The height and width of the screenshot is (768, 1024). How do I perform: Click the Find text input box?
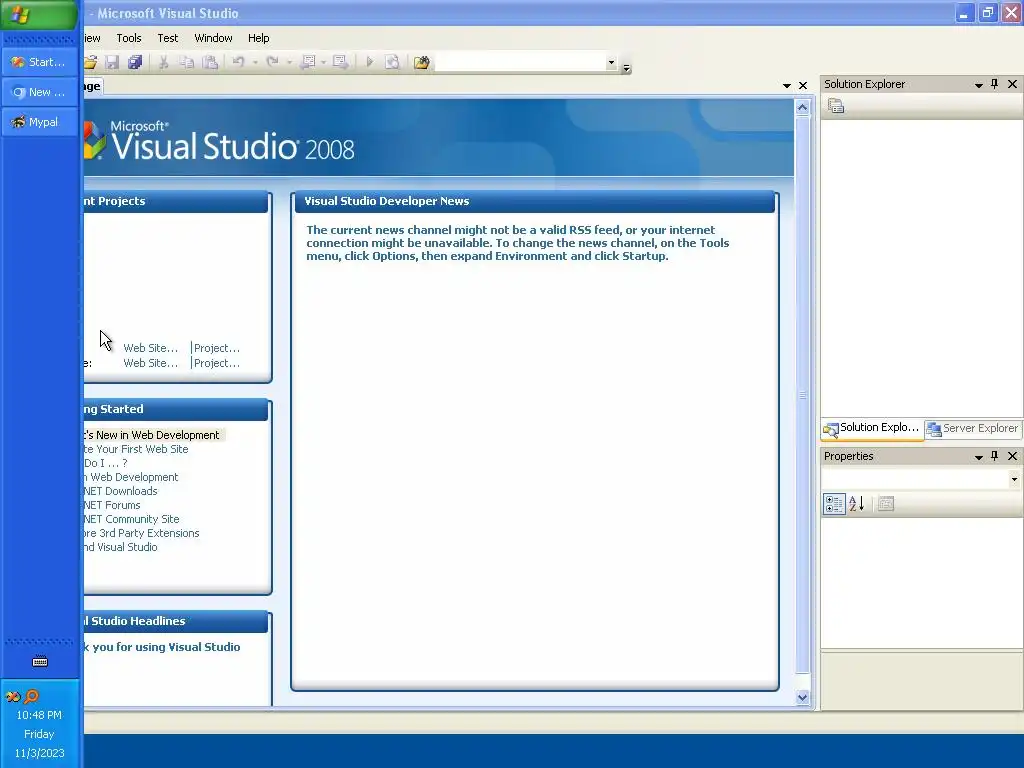click(520, 62)
